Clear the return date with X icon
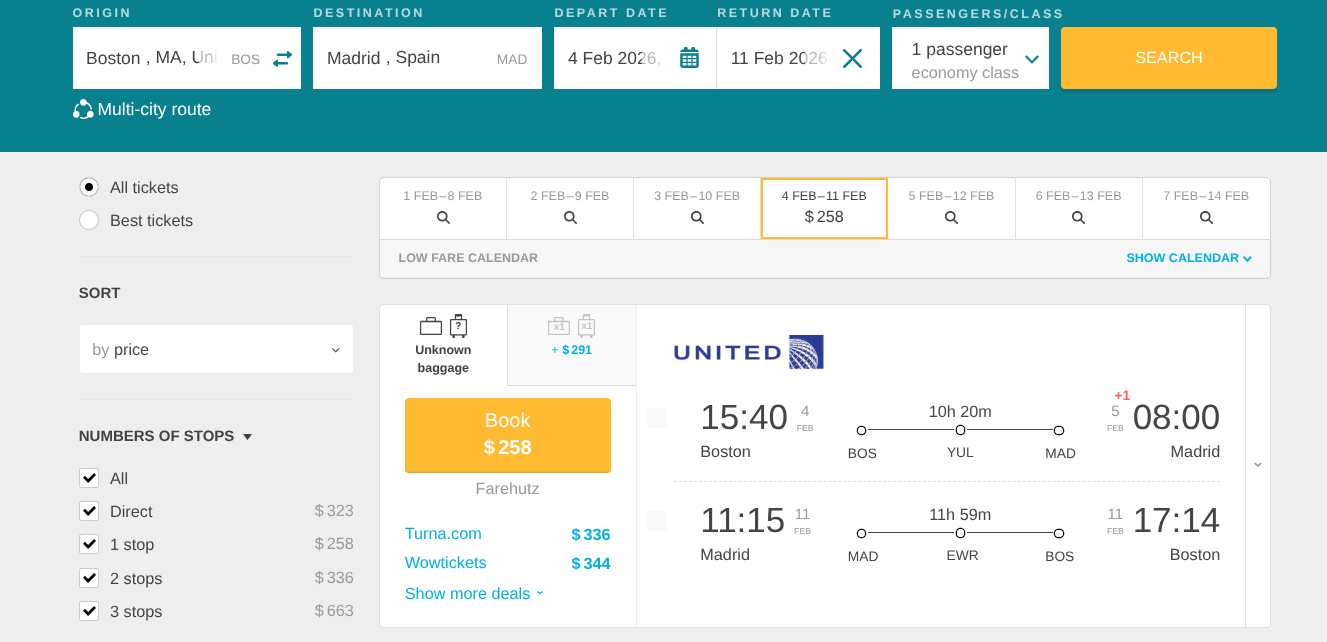The height and width of the screenshot is (642, 1327). pyautogui.click(x=852, y=58)
